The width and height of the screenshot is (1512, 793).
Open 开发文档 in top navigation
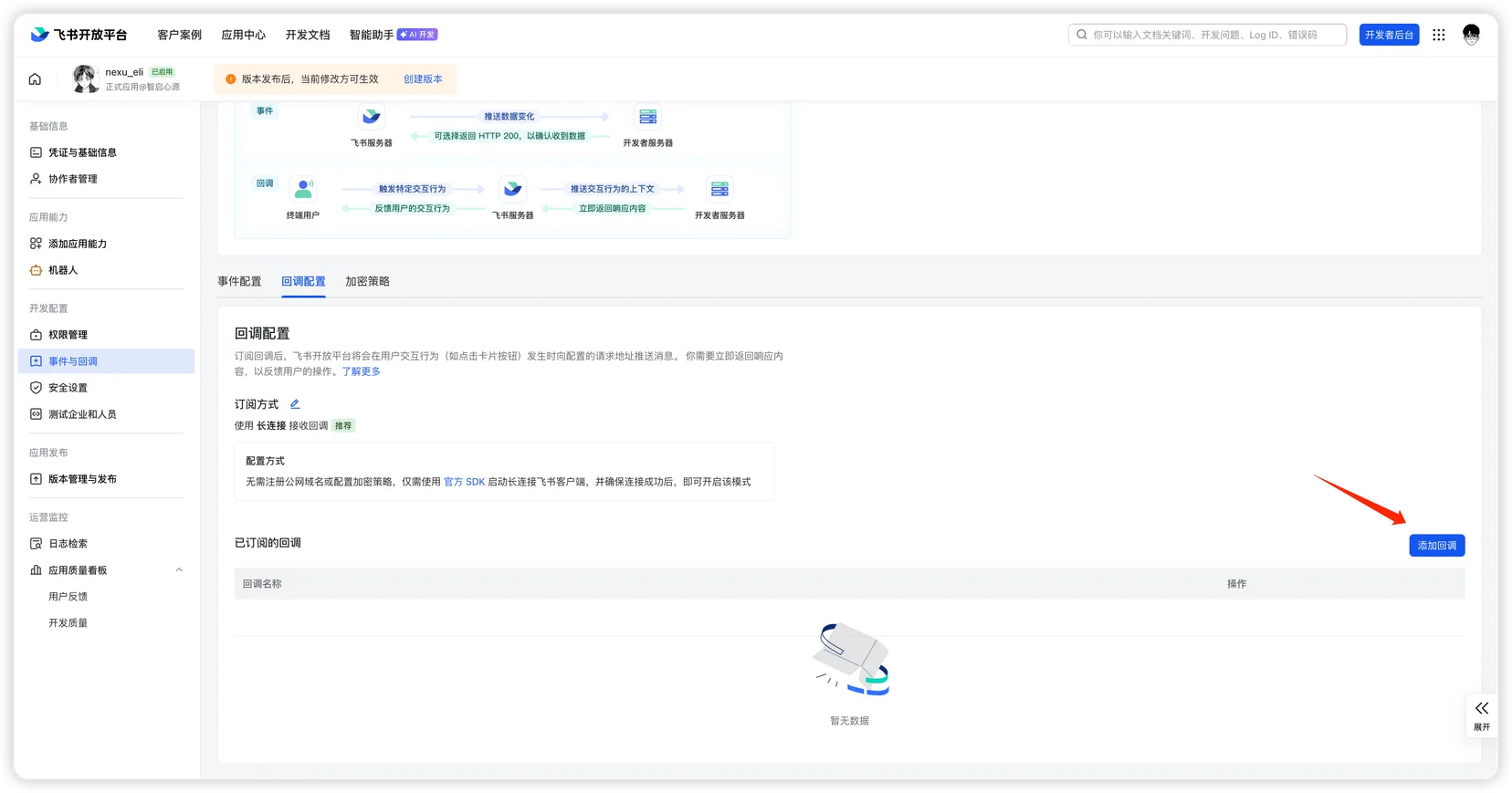click(x=308, y=35)
